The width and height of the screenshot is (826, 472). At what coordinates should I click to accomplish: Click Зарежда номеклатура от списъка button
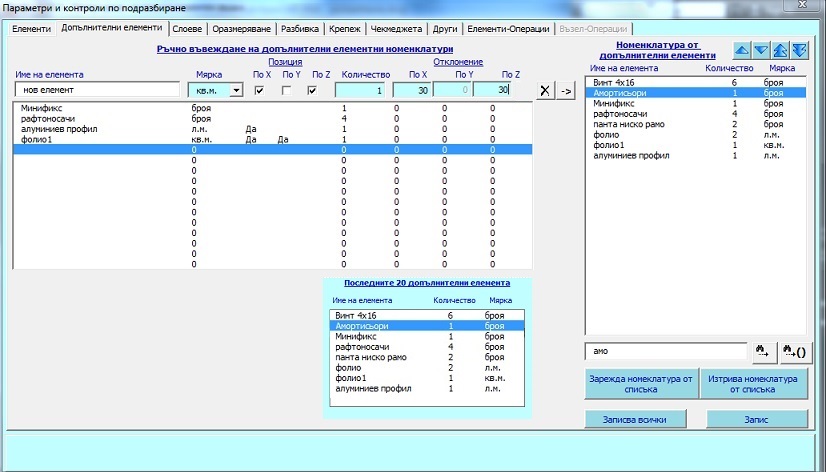pyautogui.click(x=641, y=384)
